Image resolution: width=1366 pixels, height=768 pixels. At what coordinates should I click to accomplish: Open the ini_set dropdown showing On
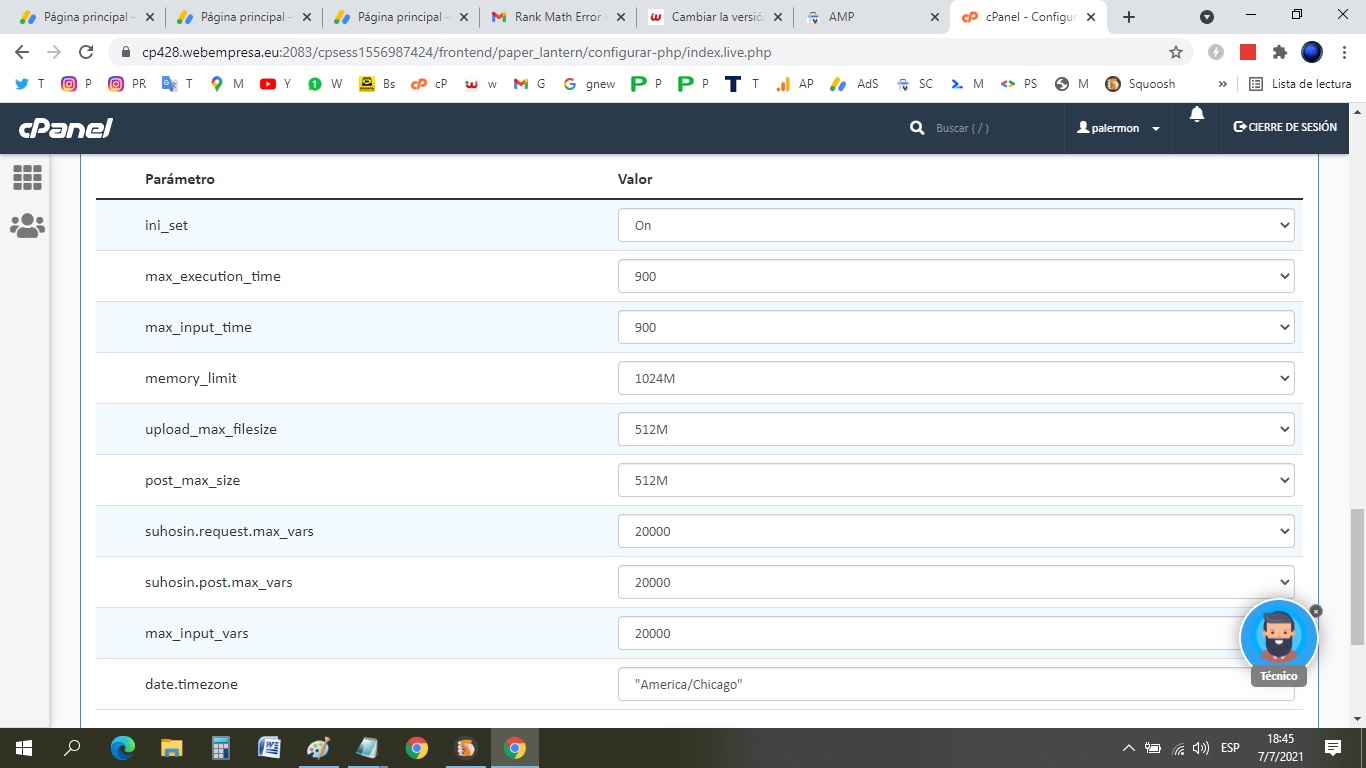(956, 225)
